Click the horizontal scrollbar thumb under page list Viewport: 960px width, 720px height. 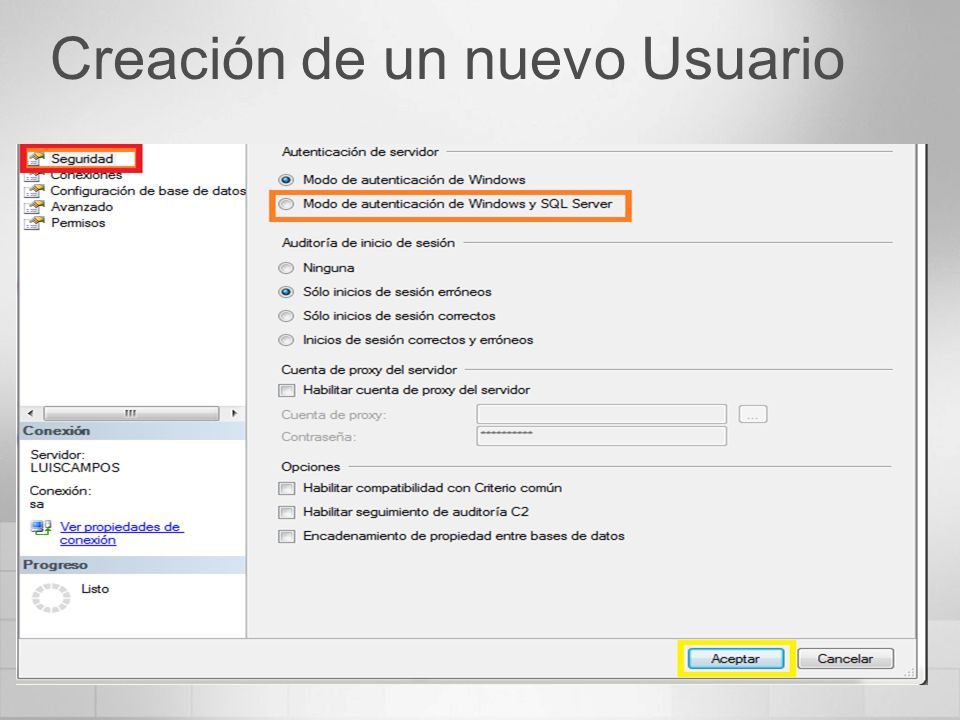(x=131, y=413)
